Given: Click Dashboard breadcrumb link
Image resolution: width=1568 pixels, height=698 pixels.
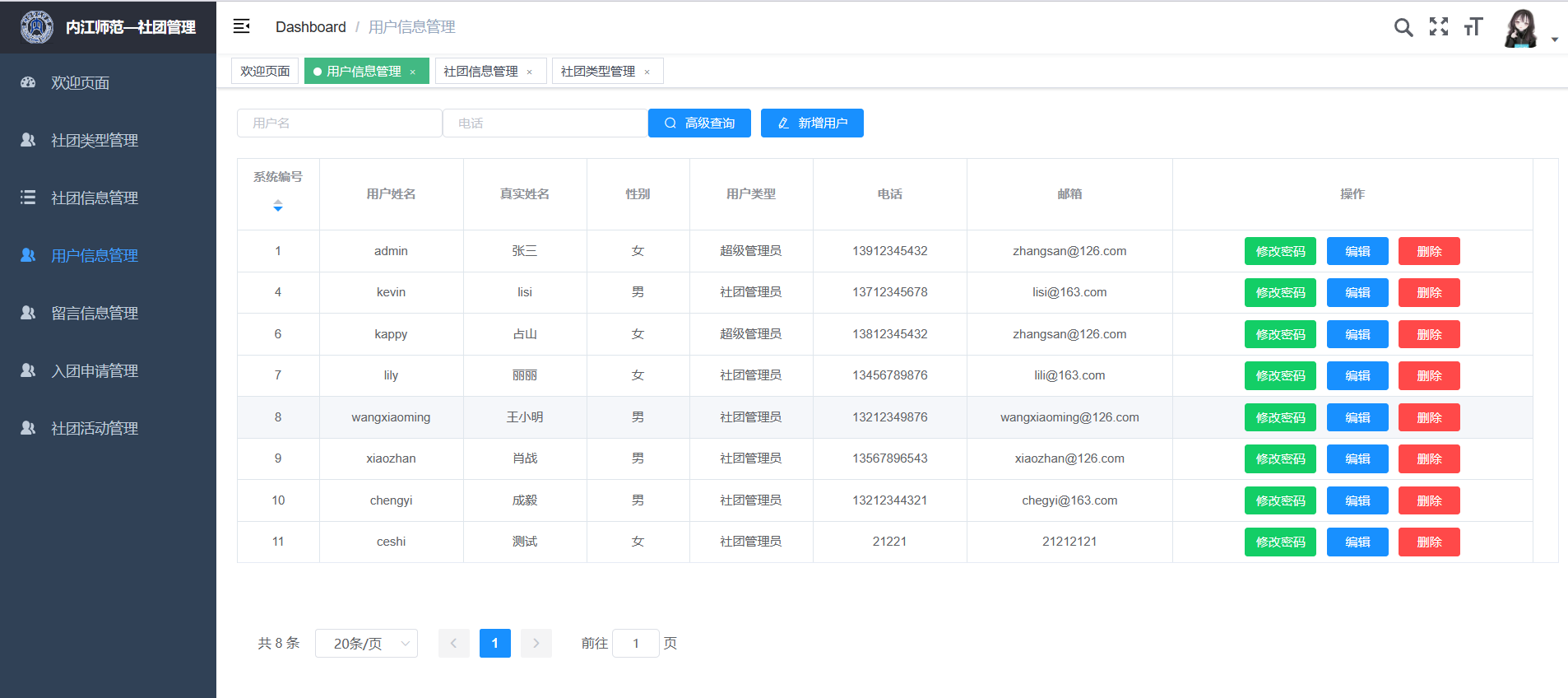Looking at the screenshot, I should 310,27.
